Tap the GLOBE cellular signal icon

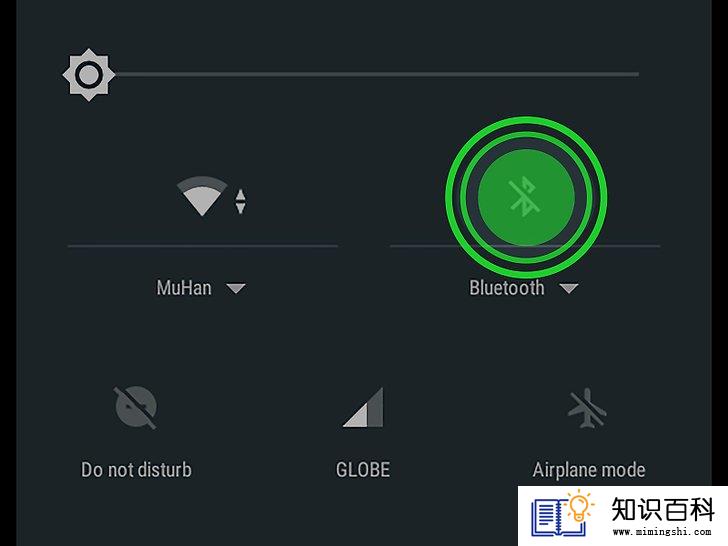click(x=363, y=407)
